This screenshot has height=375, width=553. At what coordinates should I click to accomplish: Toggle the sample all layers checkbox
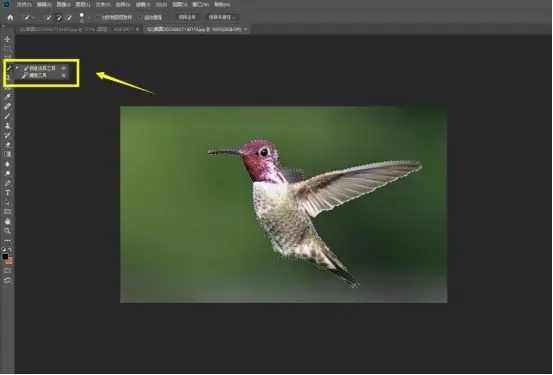coord(98,17)
